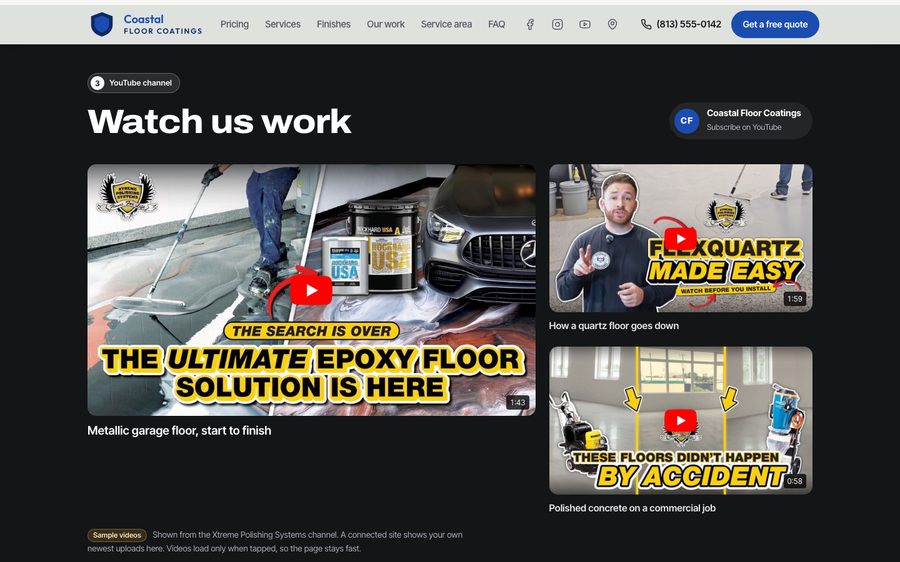Image resolution: width=900 pixels, height=562 pixels.
Task: Click Subscribe on YouTube text
Action: coord(744,127)
